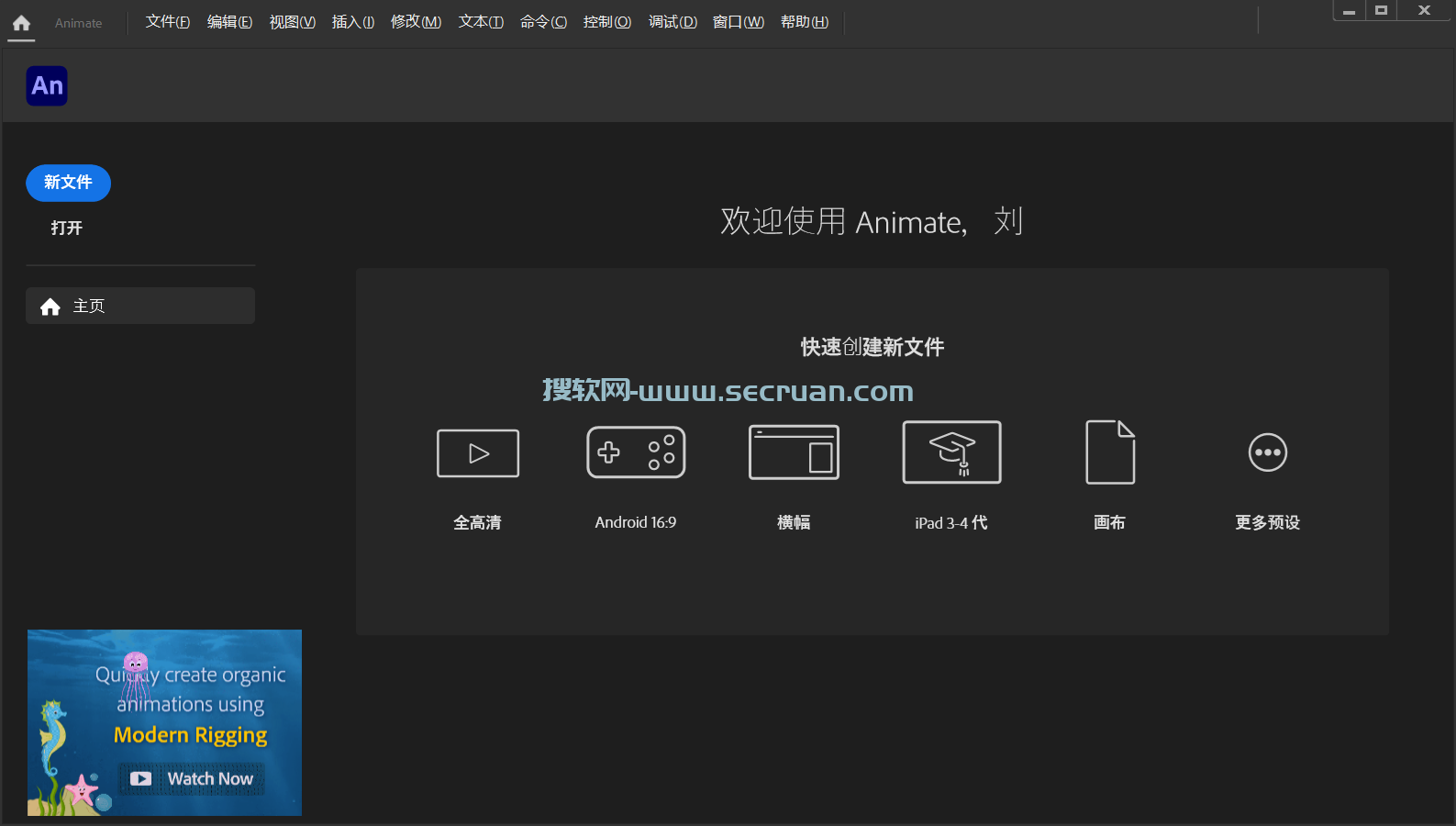Click the Watch Now button

click(x=192, y=779)
